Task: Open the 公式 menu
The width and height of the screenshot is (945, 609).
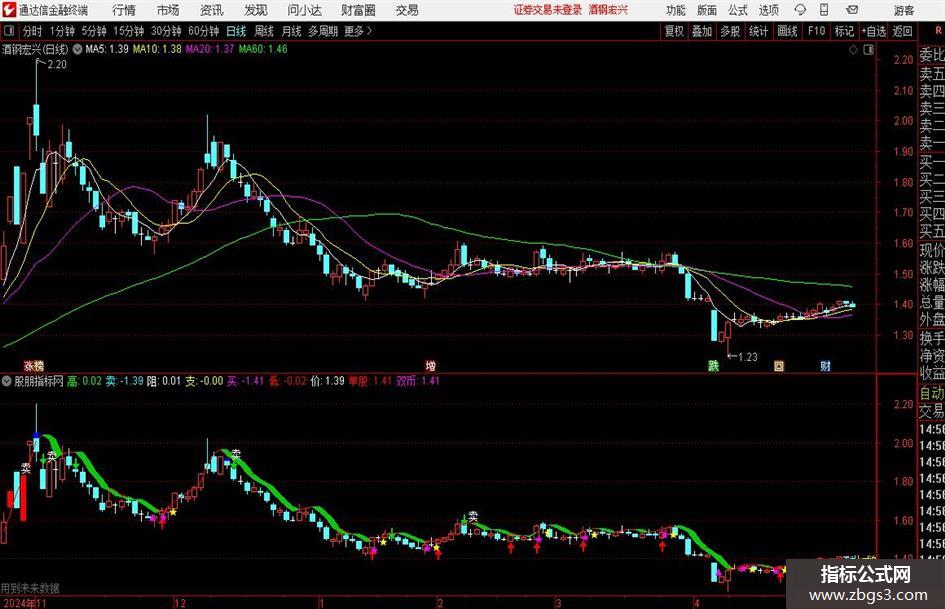Action: click(x=738, y=10)
